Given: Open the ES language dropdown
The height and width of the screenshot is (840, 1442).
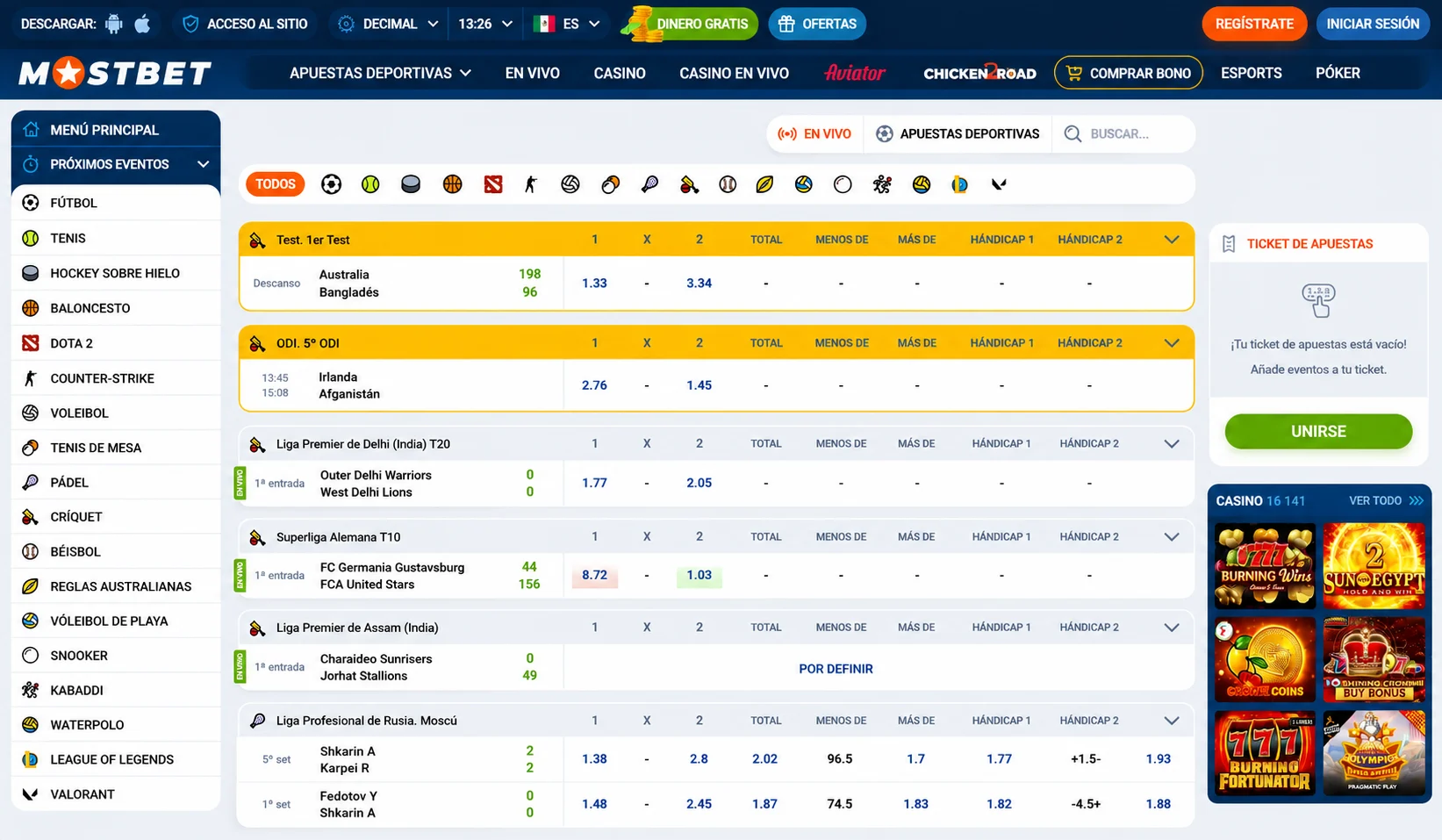Looking at the screenshot, I should click(567, 24).
